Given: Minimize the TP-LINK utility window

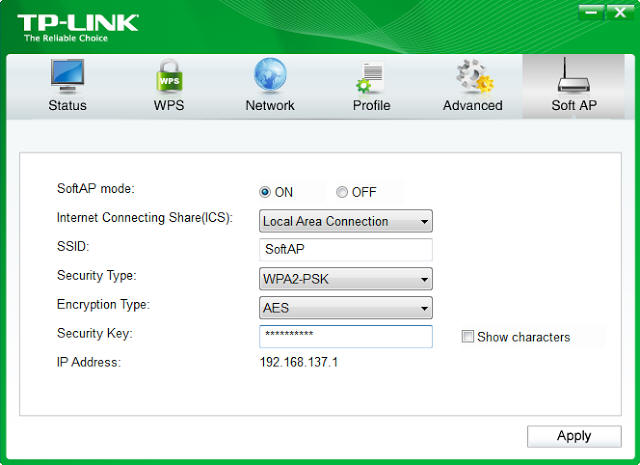Looking at the screenshot, I should [592, 12].
